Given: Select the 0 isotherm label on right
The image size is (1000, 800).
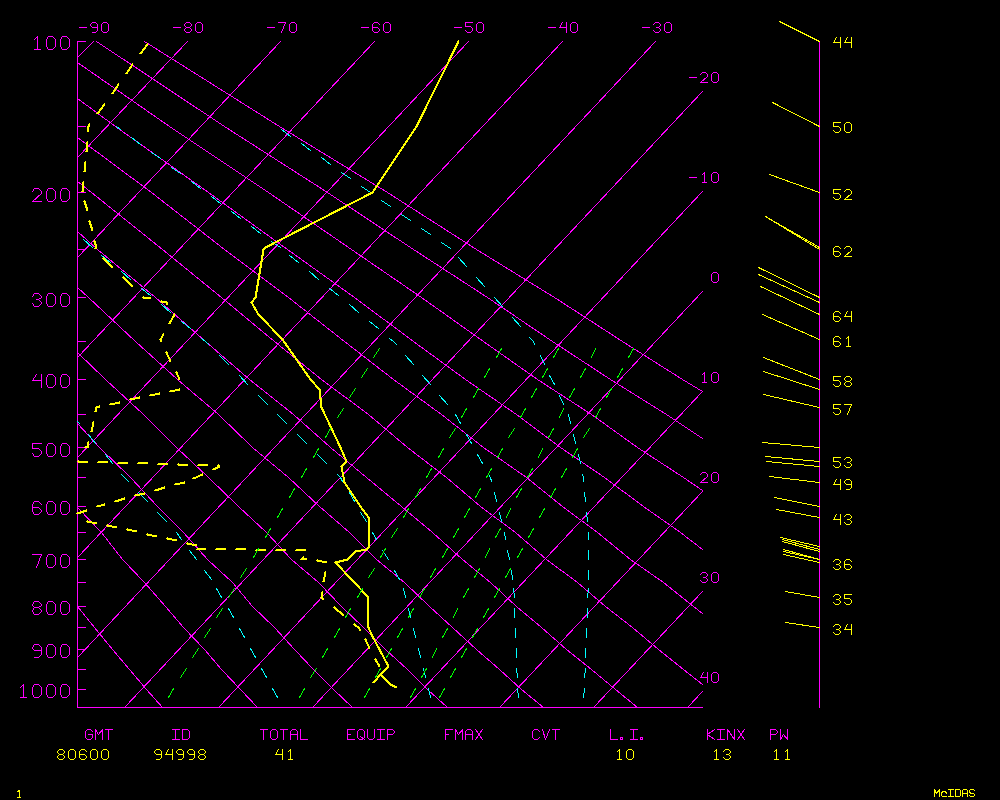Looking at the screenshot, I should pos(714,278).
